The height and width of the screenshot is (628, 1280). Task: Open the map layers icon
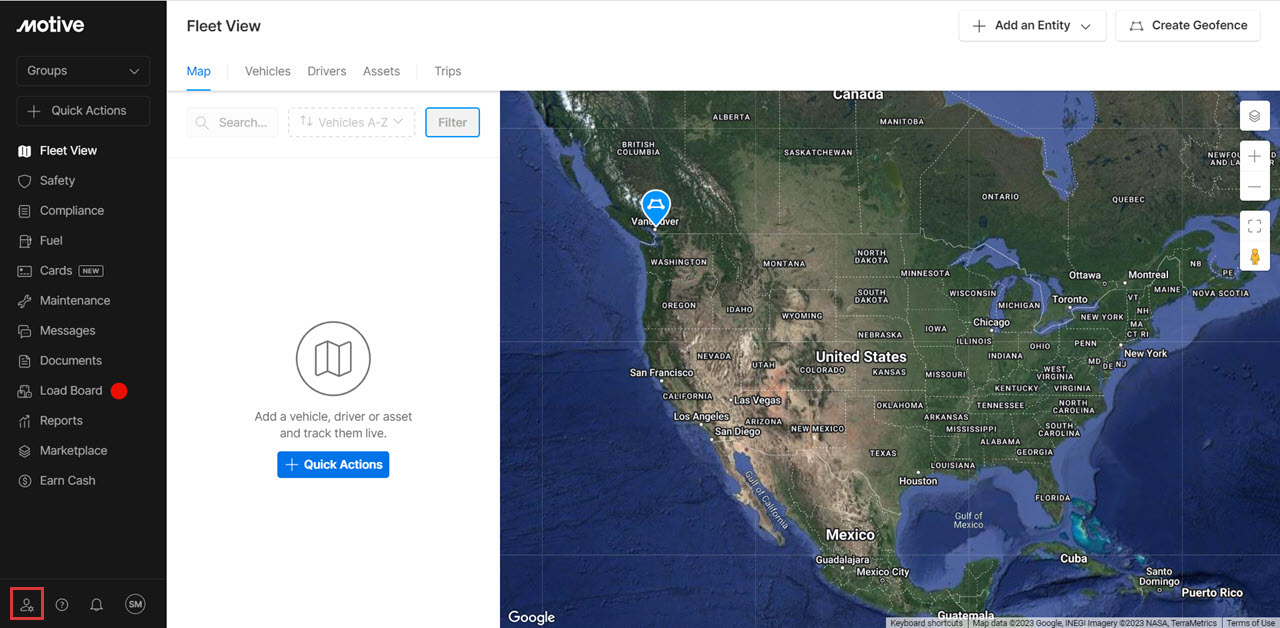pos(1255,115)
